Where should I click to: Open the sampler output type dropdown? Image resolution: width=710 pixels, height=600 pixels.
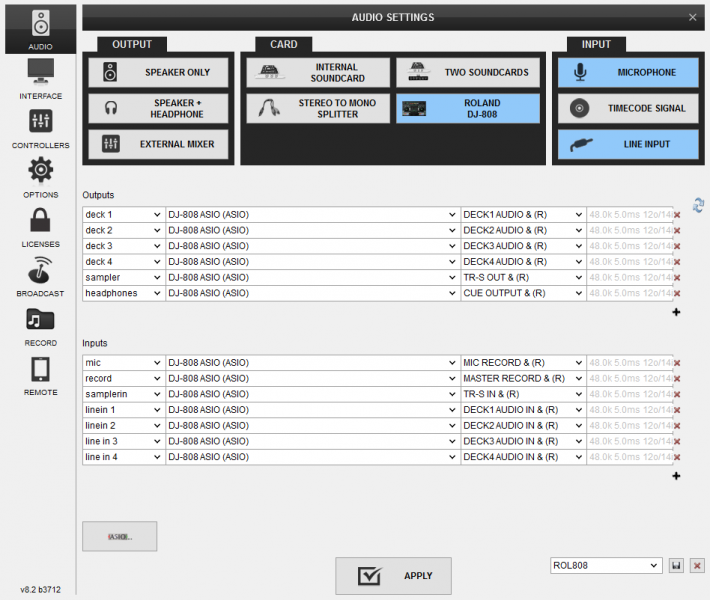coord(124,278)
